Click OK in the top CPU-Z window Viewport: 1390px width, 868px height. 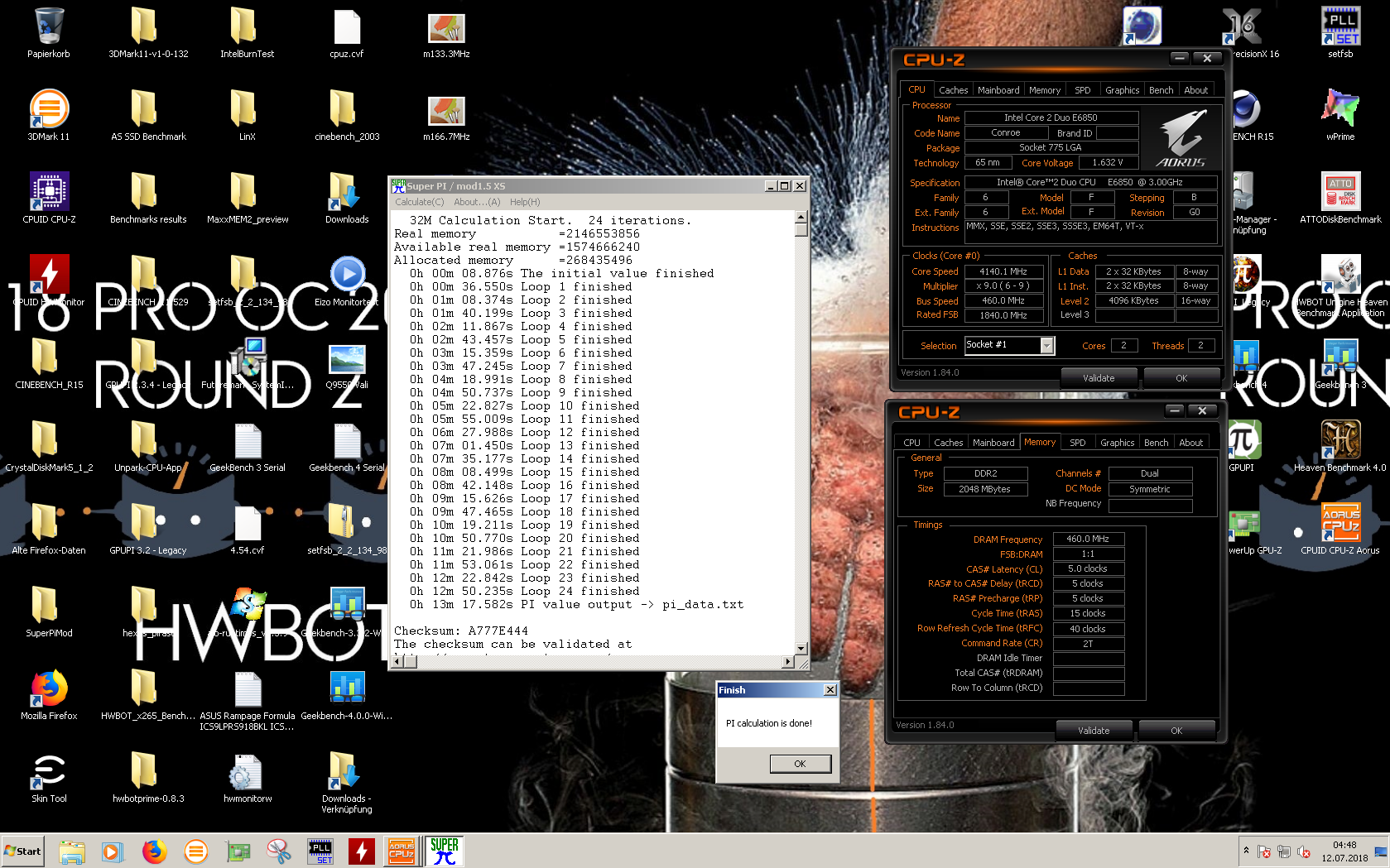pyautogui.click(x=1181, y=378)
